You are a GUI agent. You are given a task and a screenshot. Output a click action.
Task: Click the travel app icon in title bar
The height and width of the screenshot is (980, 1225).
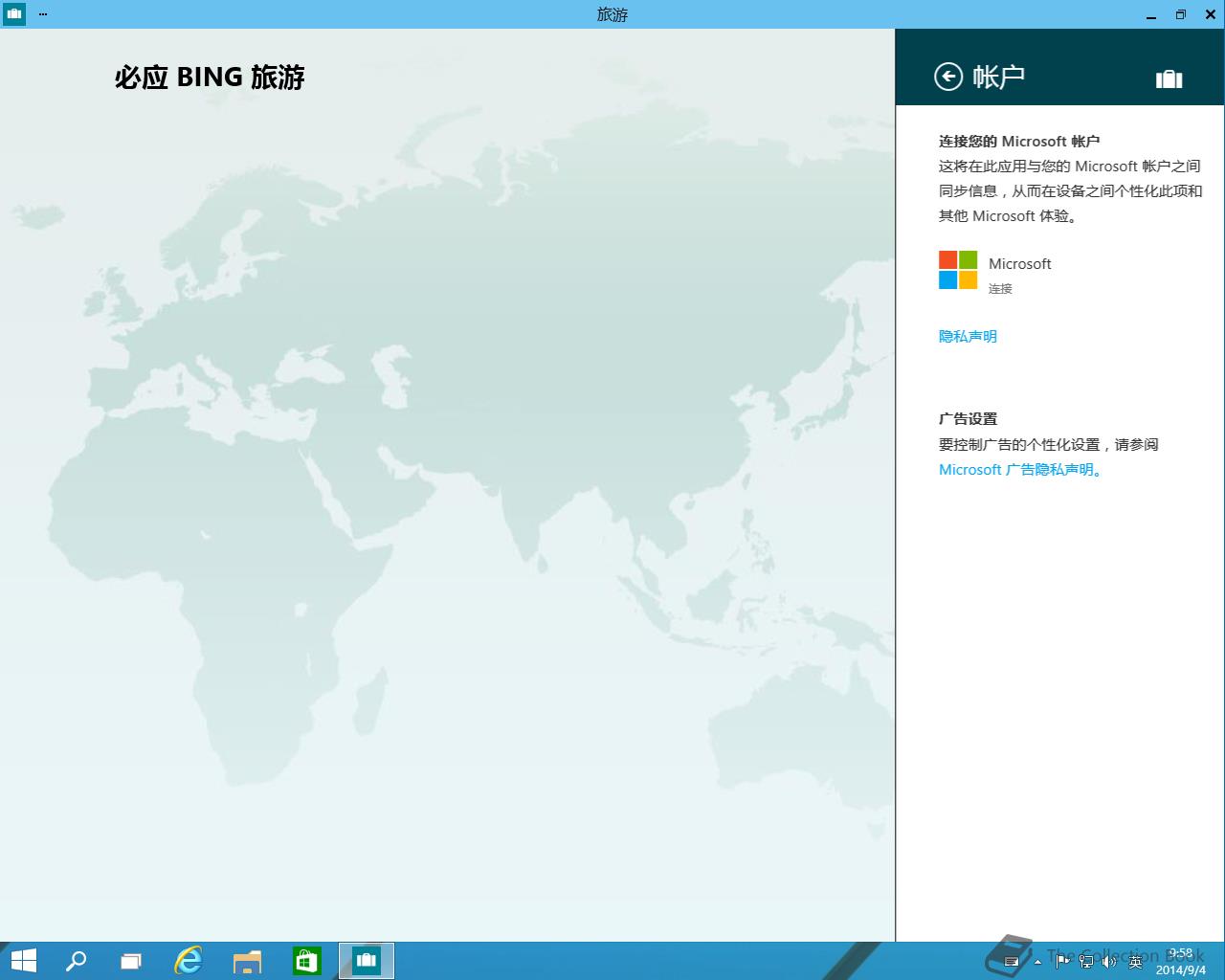click(x=14, y=14)
